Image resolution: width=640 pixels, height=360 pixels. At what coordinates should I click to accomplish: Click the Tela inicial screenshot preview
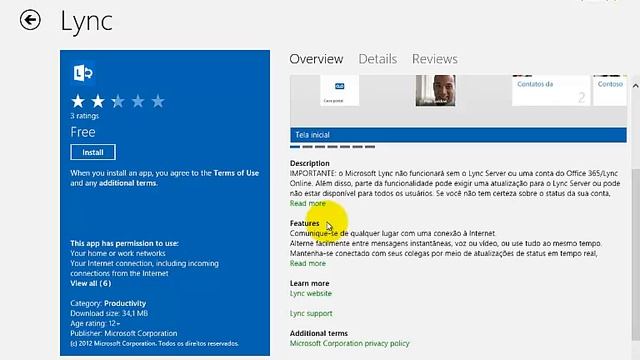tap(458, 109)
